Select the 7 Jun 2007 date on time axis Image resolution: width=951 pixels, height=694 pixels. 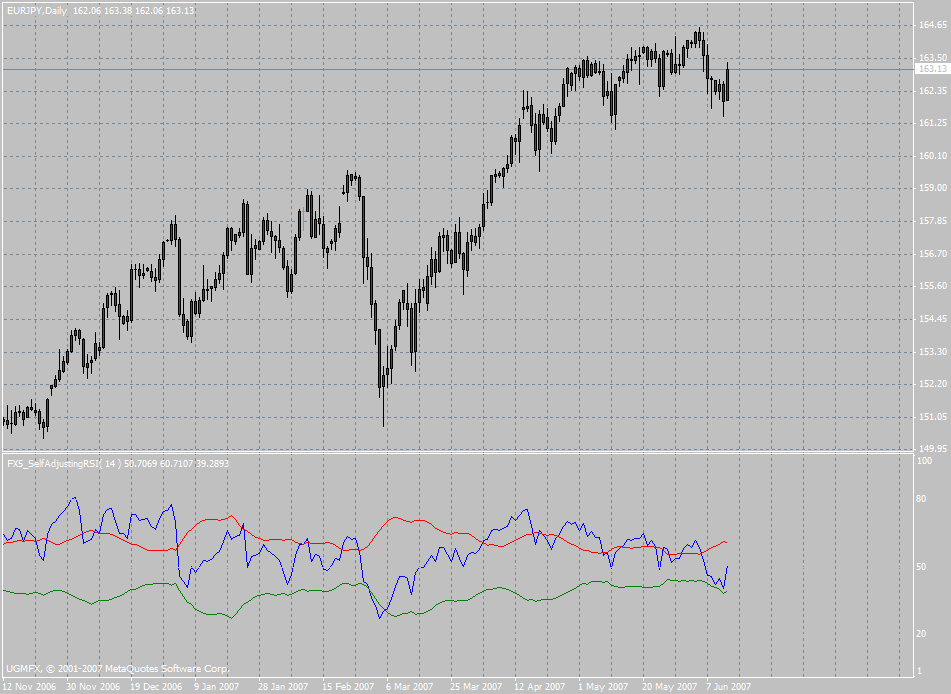[727, 687]
